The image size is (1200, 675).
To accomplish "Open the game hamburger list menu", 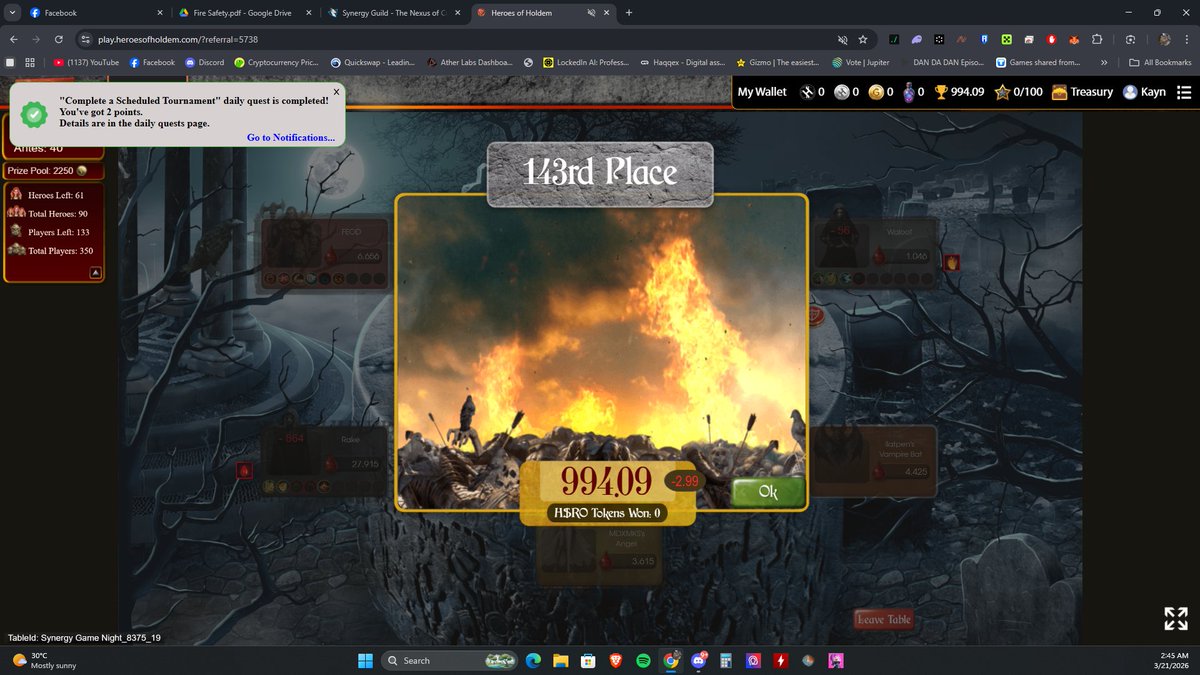I will click(x=1184, y=92).
